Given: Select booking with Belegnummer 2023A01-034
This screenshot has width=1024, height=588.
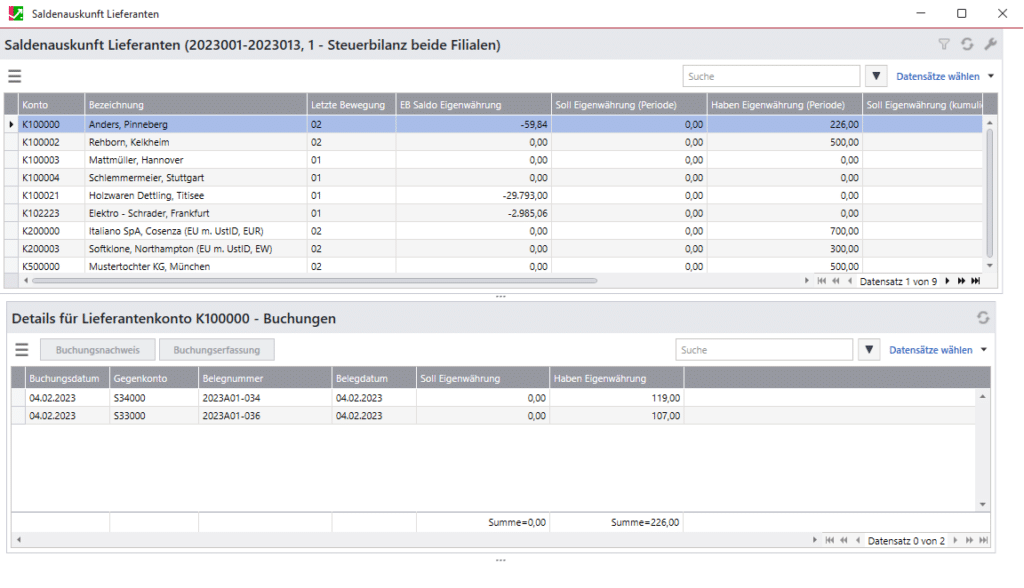Looking at the screenshot, I should pos(493,398).
